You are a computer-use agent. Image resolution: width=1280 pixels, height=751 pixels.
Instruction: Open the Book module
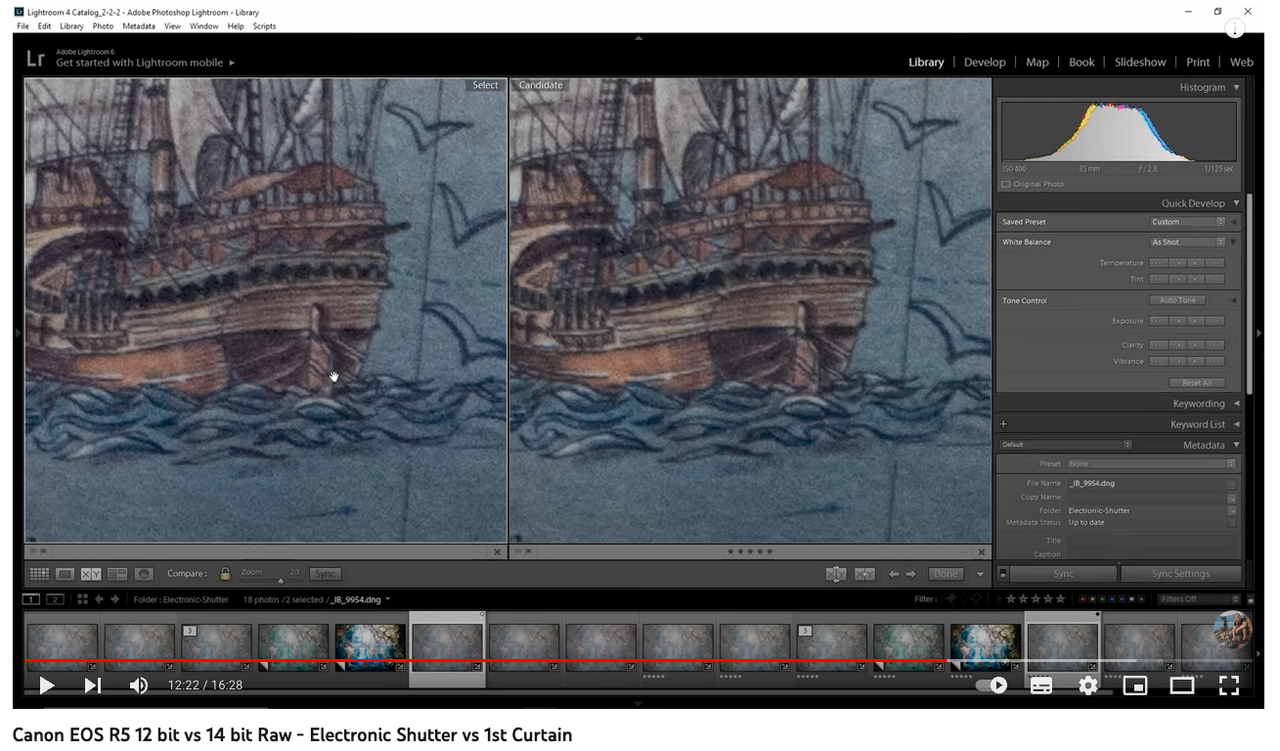[x=1082, y=62]
